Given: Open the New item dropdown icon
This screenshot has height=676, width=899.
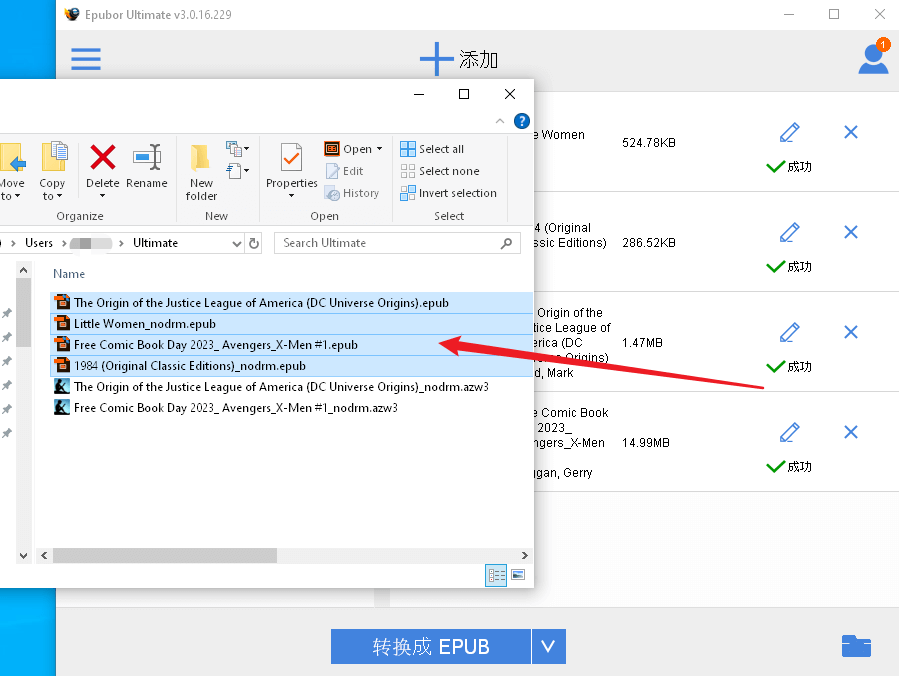Looking at the screenshot, I should pyautogui.click(x=237, y=149).
